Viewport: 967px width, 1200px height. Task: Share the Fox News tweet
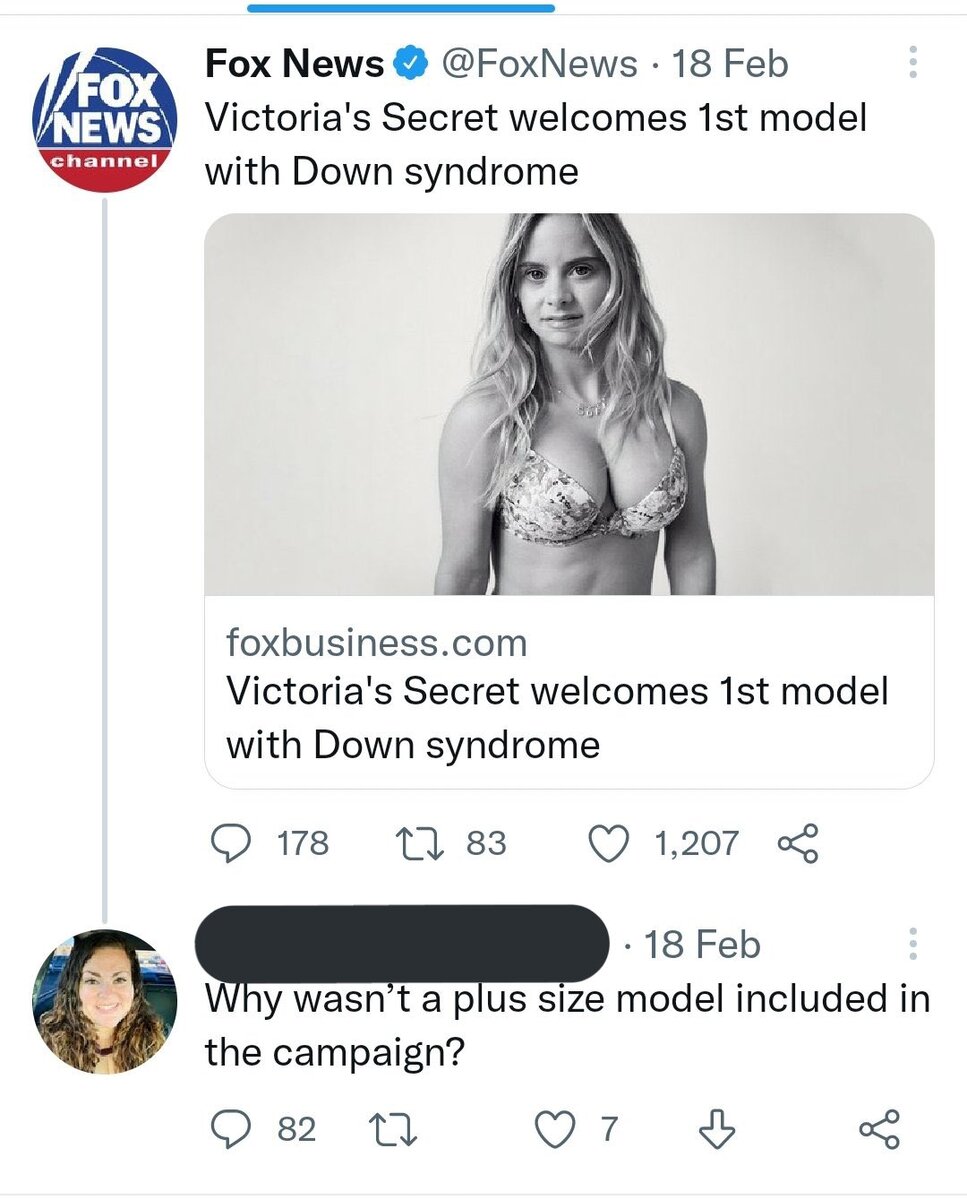[798, 843]
